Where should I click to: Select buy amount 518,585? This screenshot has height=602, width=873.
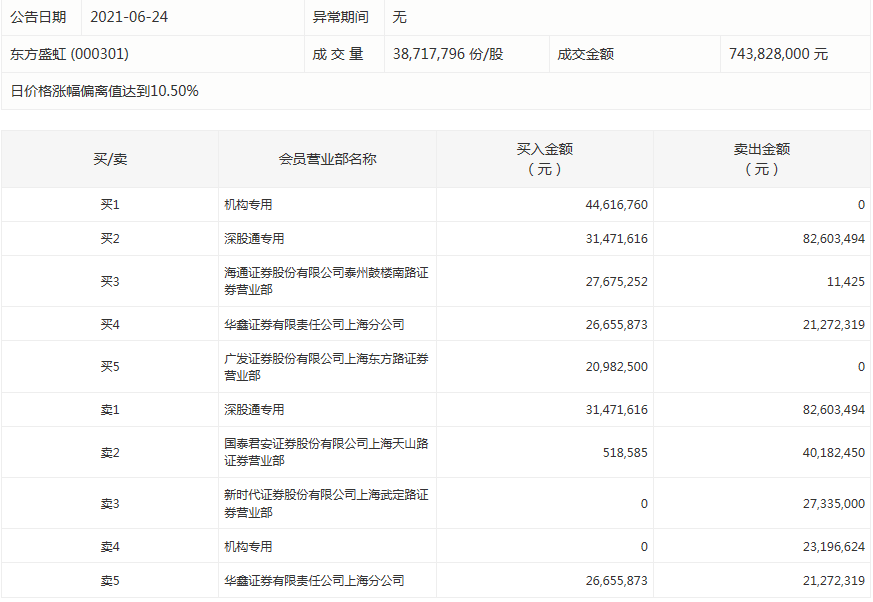click(x=625, y=453)
